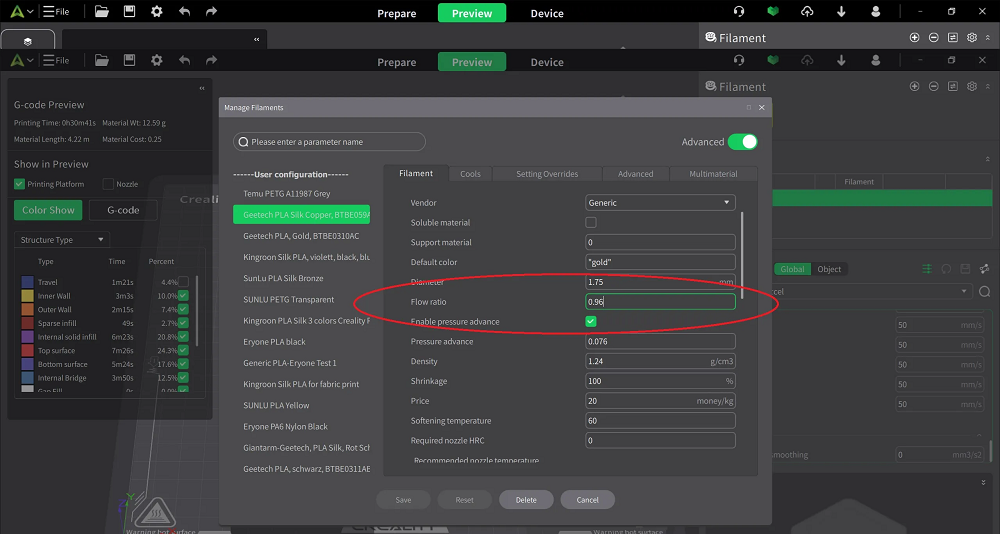Open the Vendor dropdown
The image size is (1000, 534).
[660, 203]
